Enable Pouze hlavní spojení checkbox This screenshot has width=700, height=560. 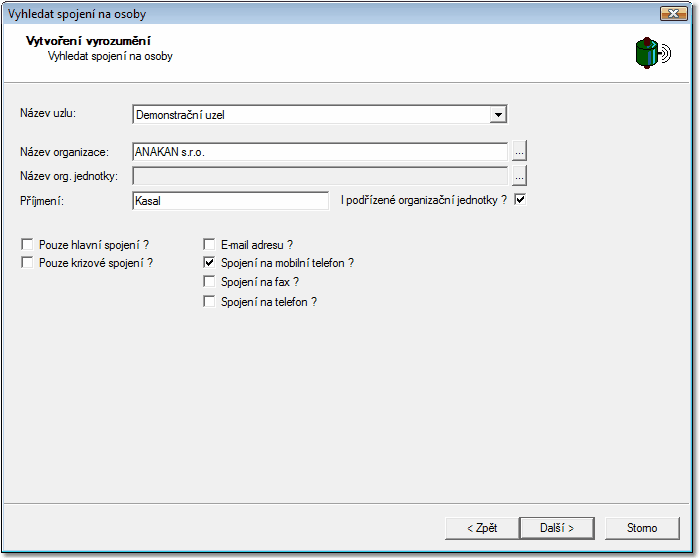pos(27,244)
